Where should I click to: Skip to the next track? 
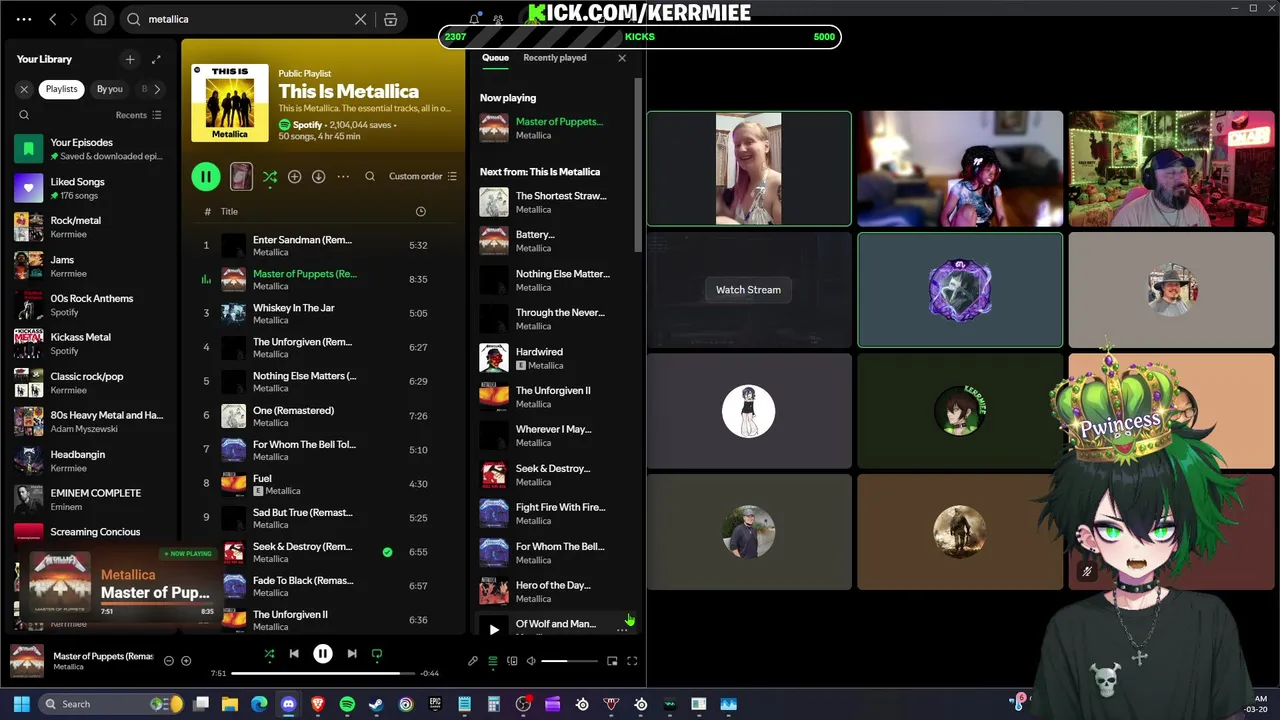(x=352, y=654)
